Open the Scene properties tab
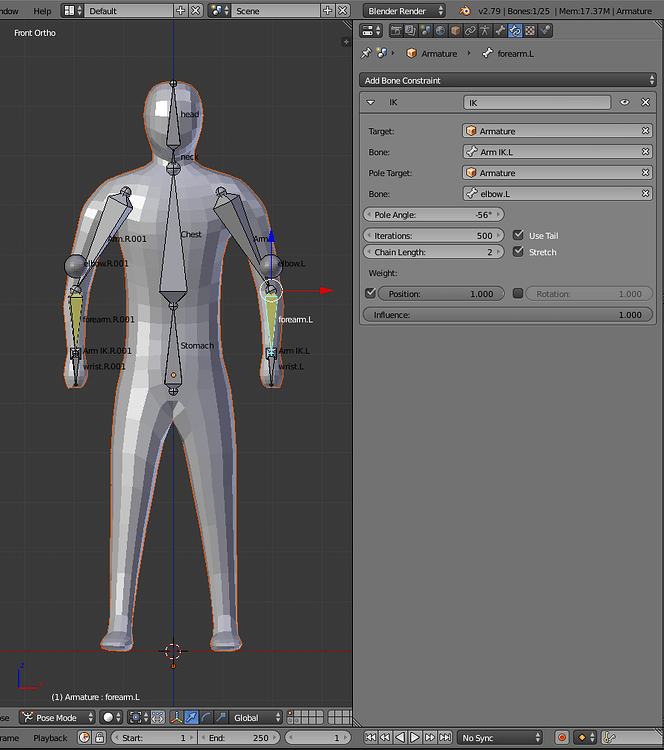664x750 pixels. click(425, 31)
